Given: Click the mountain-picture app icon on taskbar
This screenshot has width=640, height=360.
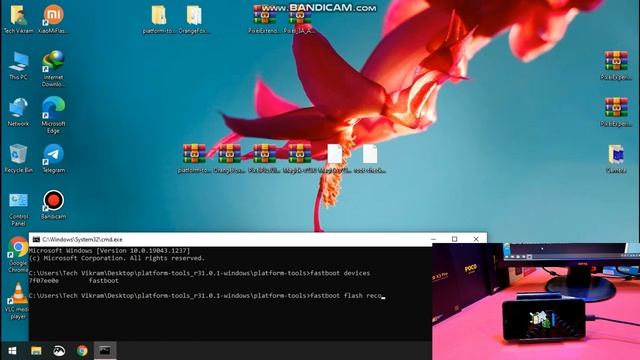Looking at the screenshot, I should tap(59, 351).
